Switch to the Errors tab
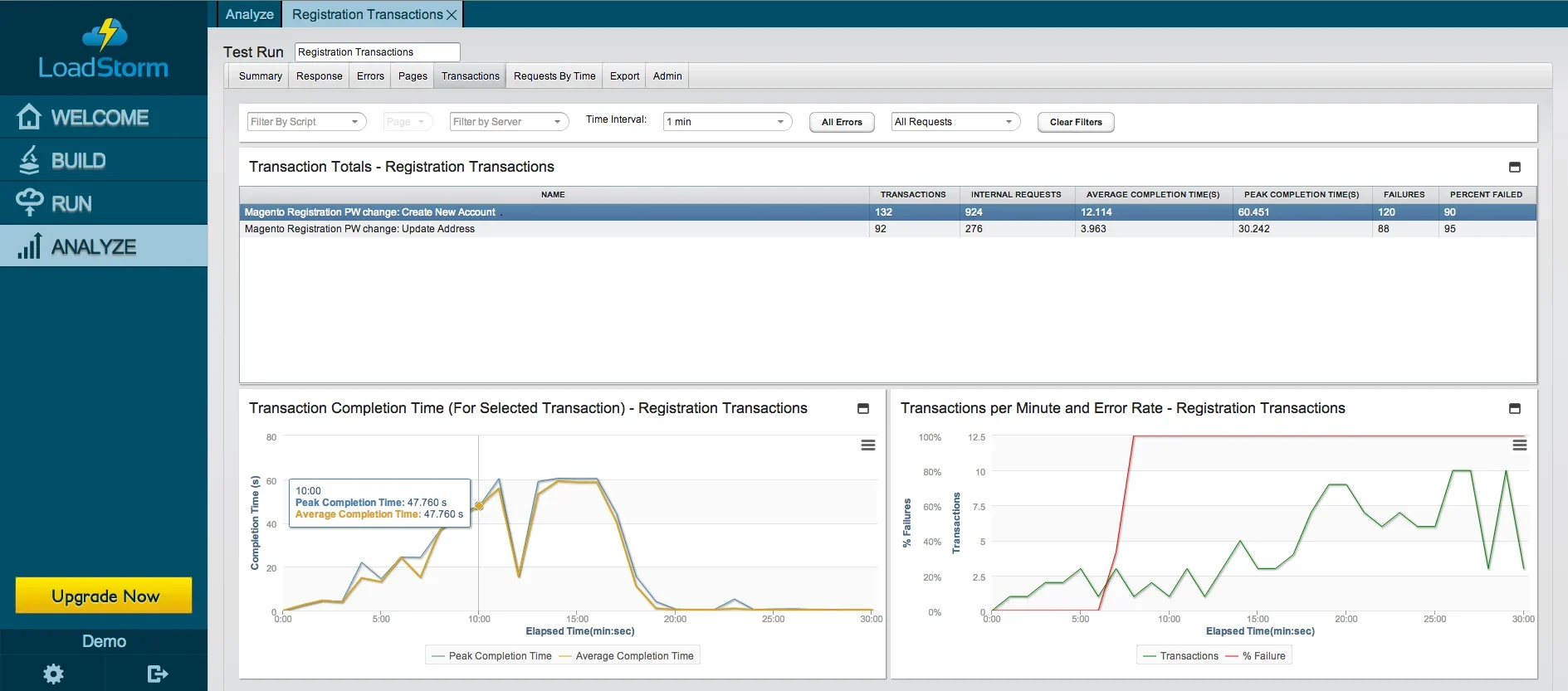This screenshot has width=1568, height=691. [370, 76]
